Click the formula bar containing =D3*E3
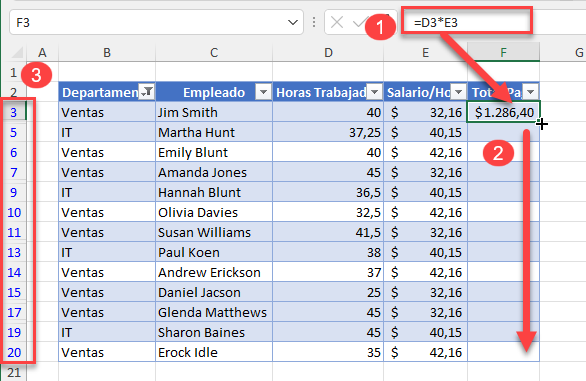 (x=466, y=22)
